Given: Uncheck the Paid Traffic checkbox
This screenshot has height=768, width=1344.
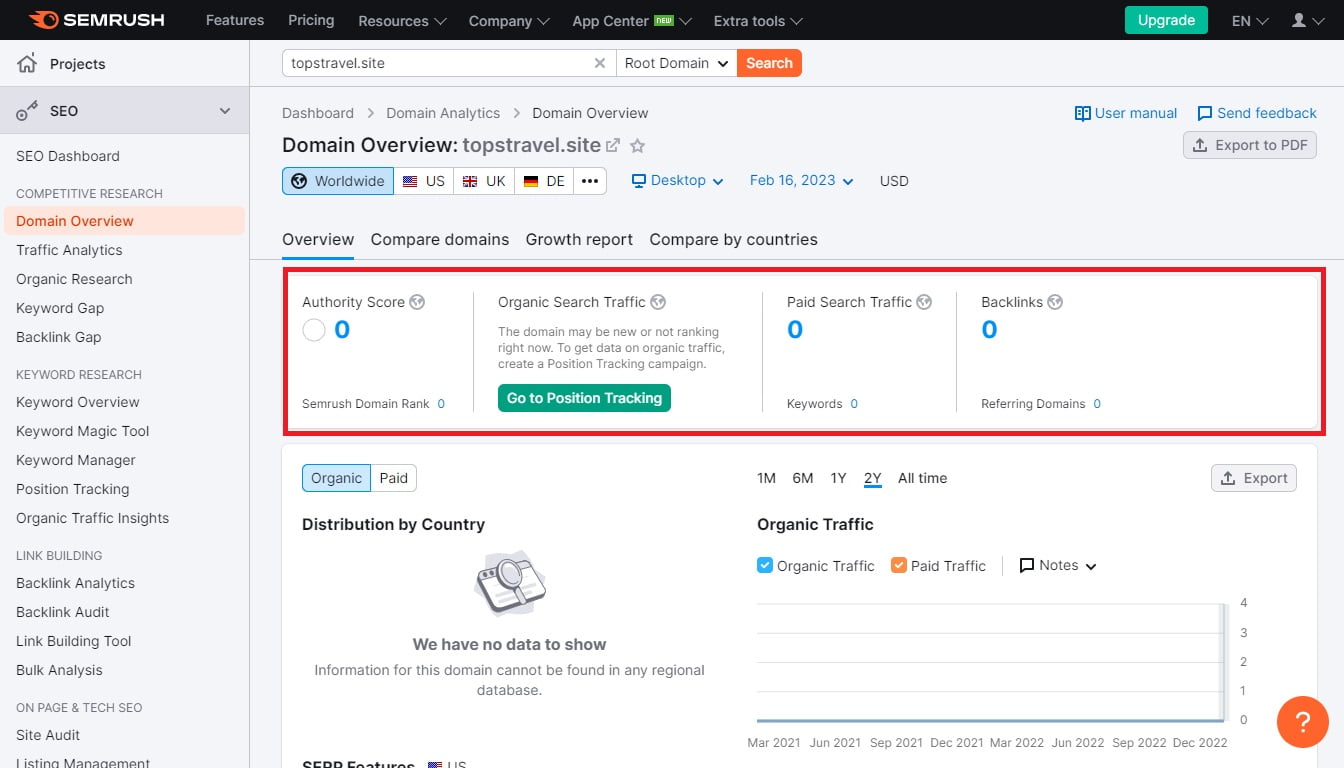Looking at the screenshot, I should [x=899, y=565].
